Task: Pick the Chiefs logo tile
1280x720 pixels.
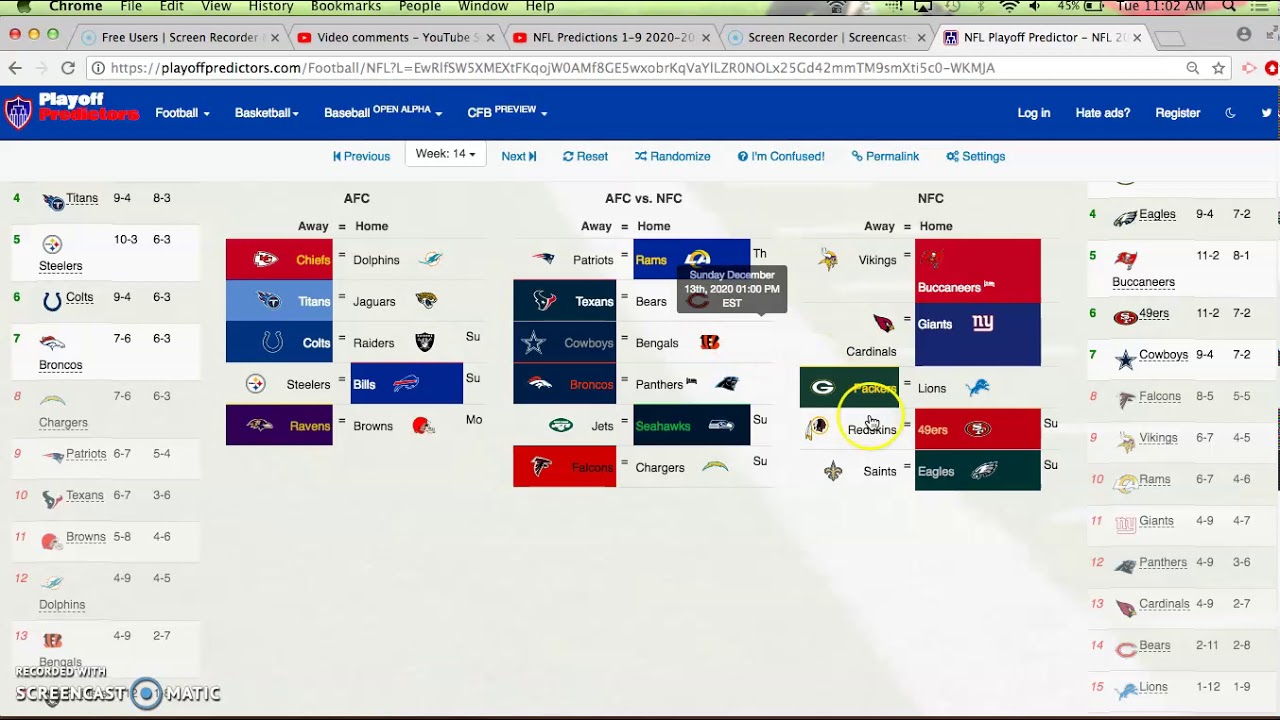Action: (265, 260)
